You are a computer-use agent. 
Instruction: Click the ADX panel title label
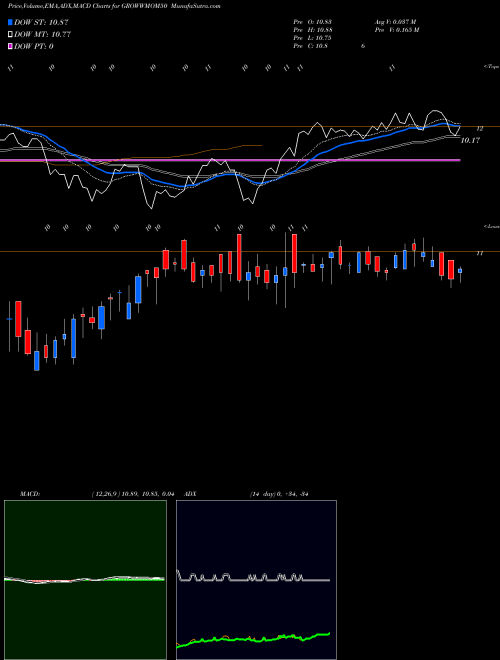(191, 494)
